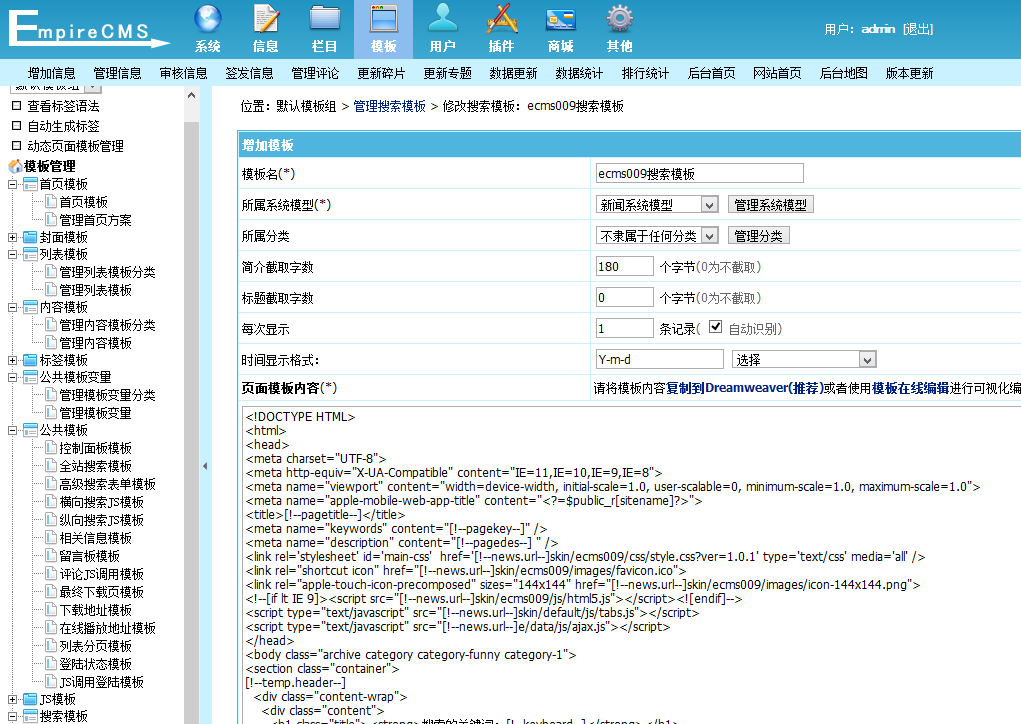Viewport: 1021px width, 724px height.
Task: Click the 管理系统模型 button
Action: (770, 205)
